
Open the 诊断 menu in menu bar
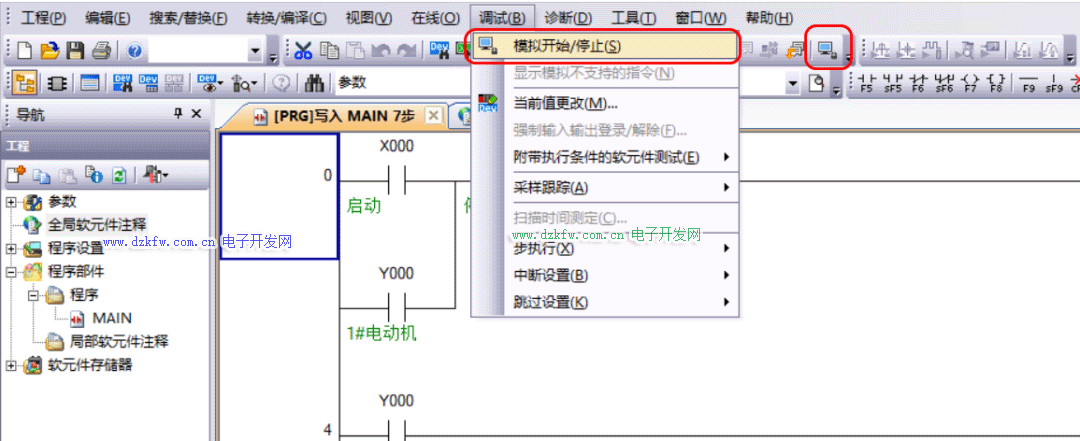568,18
